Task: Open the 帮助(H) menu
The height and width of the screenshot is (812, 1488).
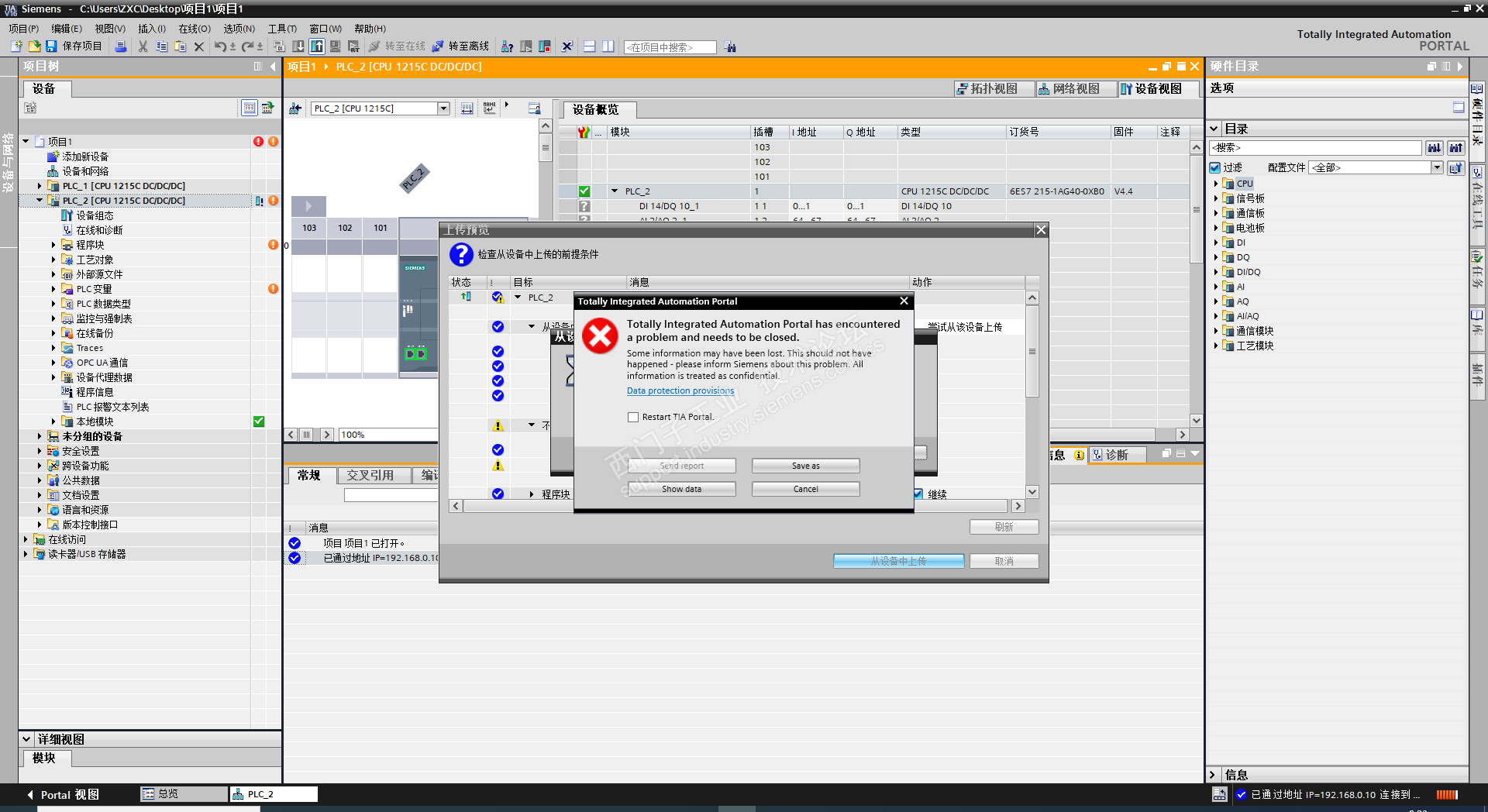Action: (x=370, y=29)
